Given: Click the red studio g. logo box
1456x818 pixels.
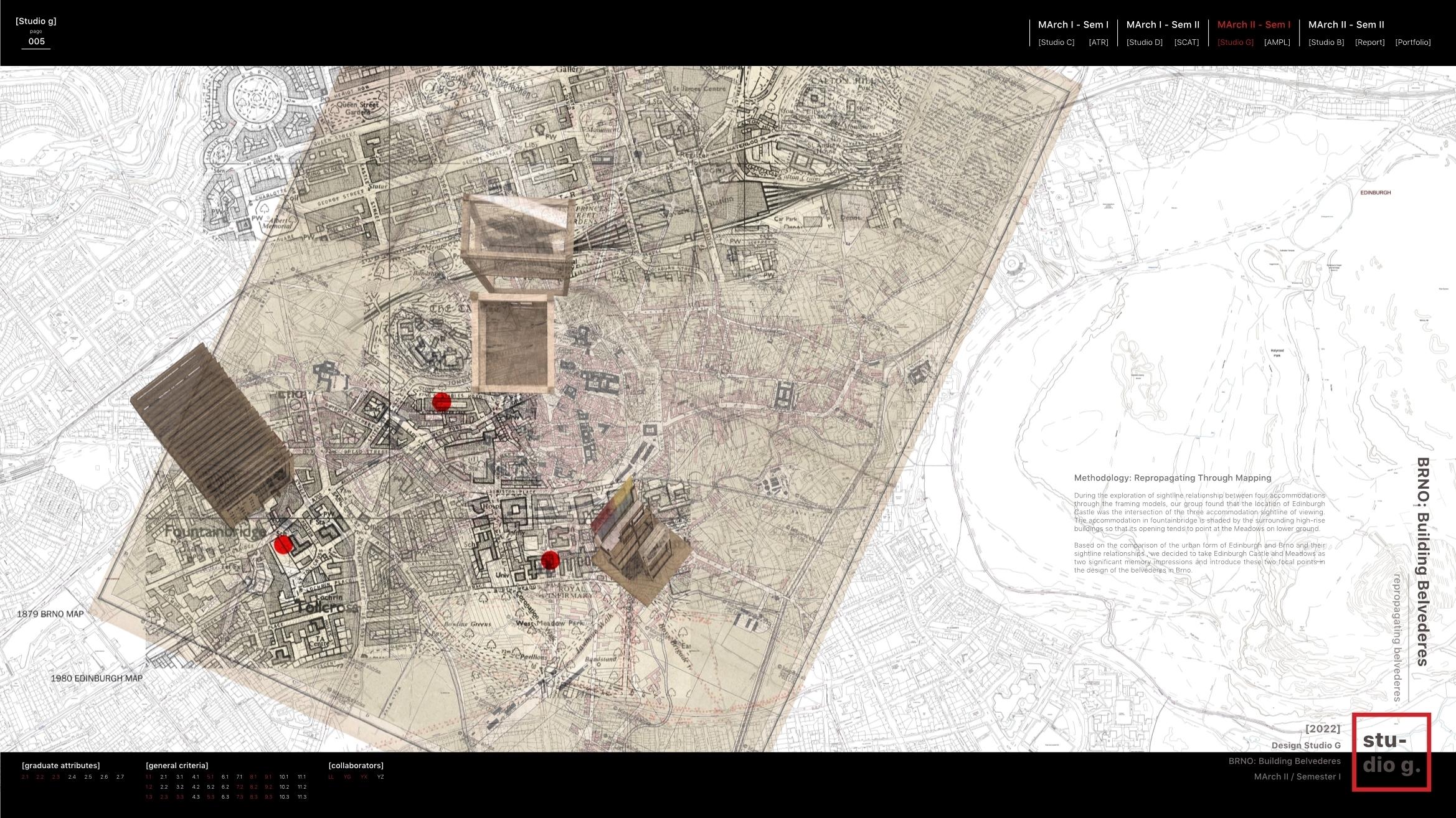Looking at the screenshot, I should 1391,752.
